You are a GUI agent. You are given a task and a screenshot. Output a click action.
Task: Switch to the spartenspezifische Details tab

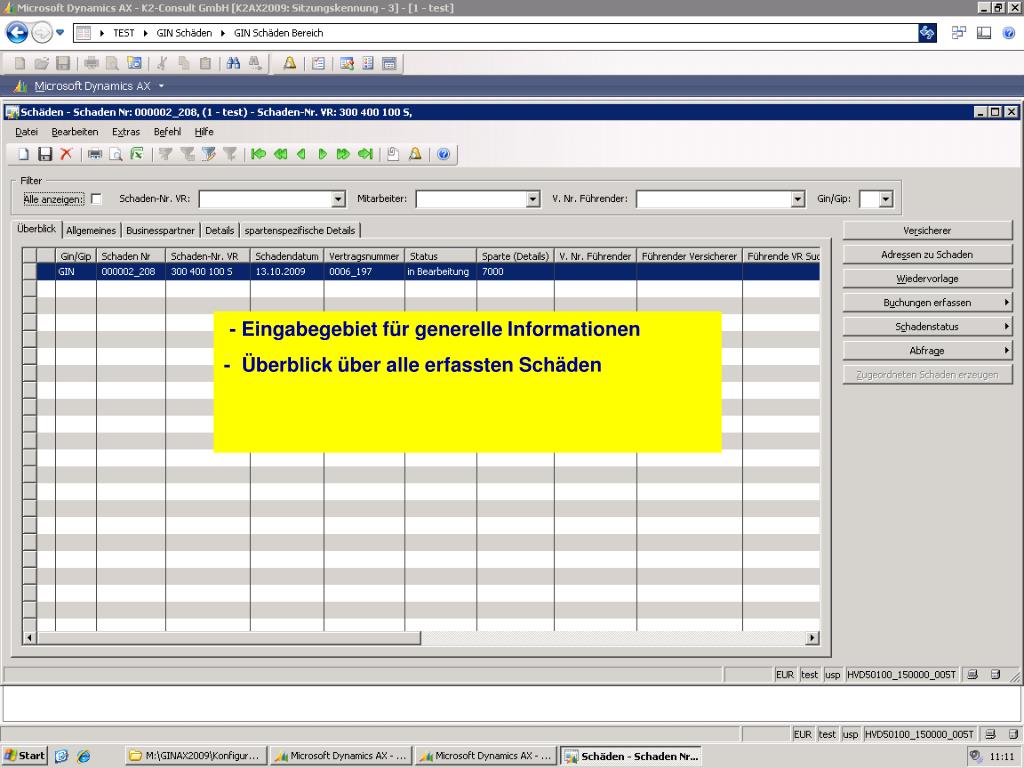tap(300, 231)
